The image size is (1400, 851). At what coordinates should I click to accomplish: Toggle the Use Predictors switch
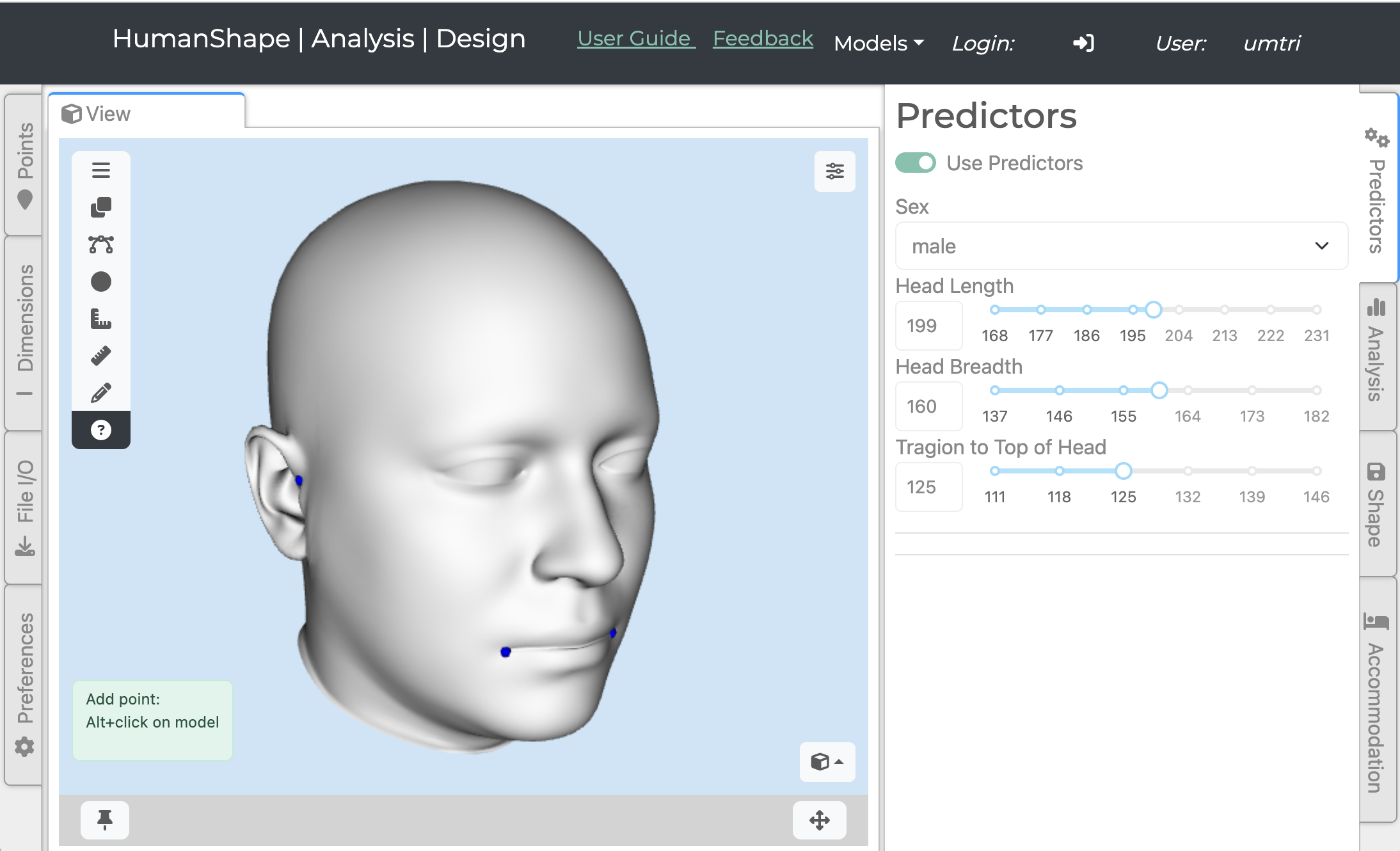915,163
